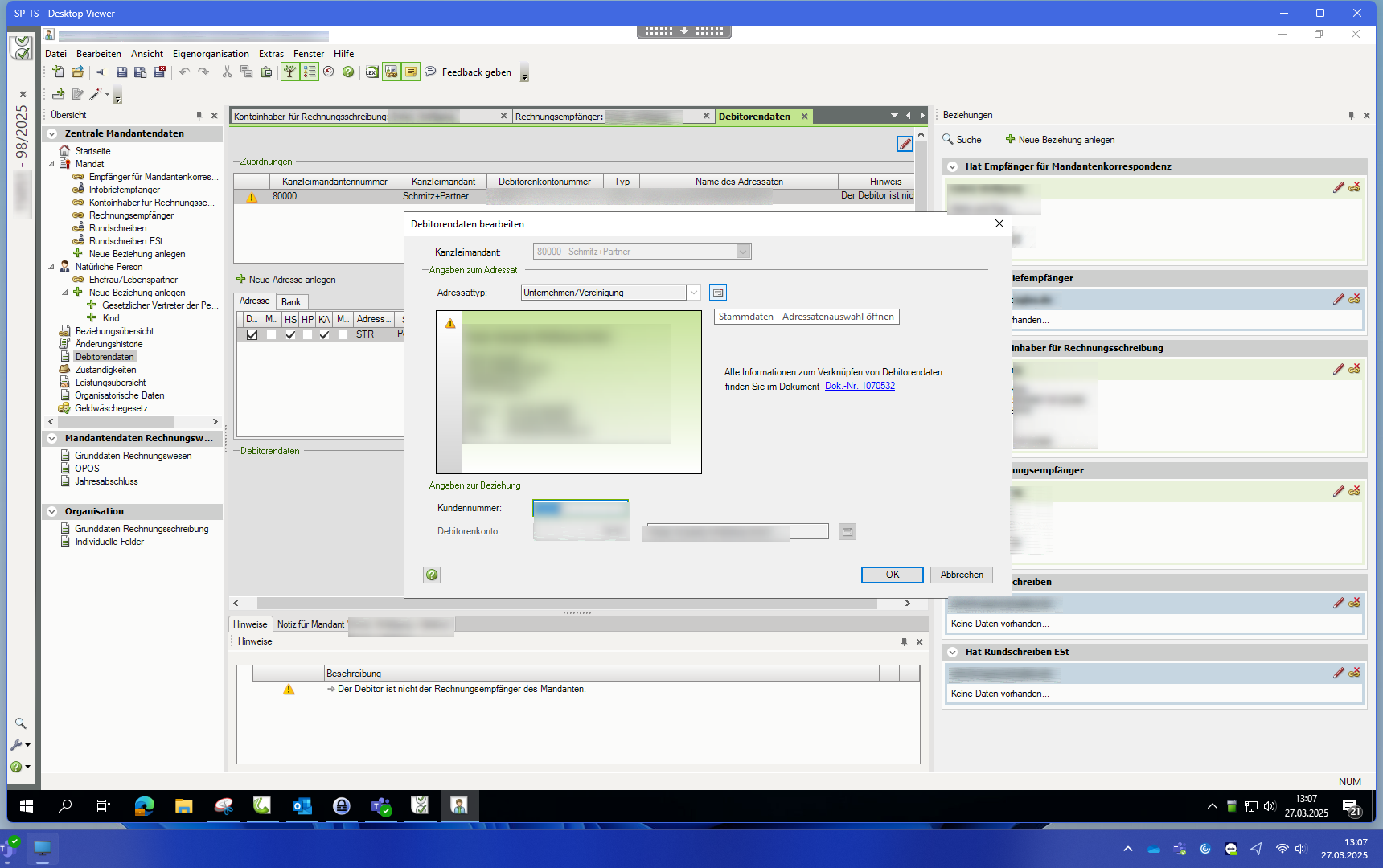
Task: Click the undo arrow in the toolbar
Action: coord(184,72)
